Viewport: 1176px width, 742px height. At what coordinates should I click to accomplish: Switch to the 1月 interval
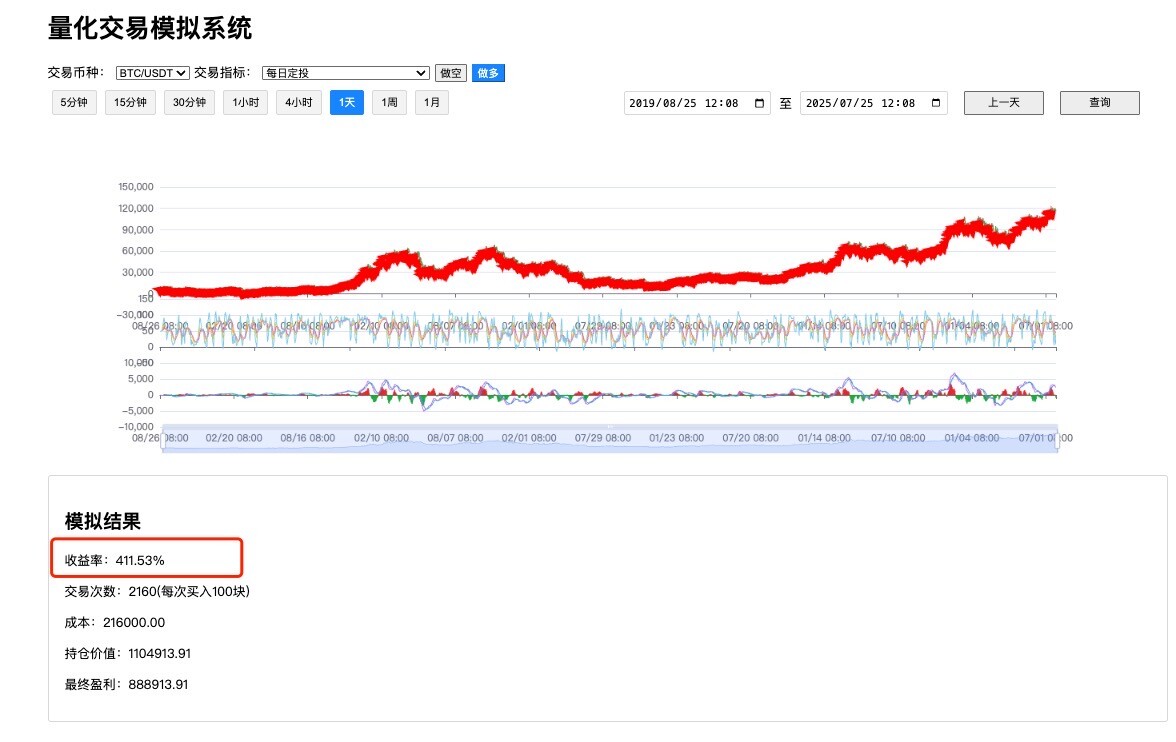432,102
